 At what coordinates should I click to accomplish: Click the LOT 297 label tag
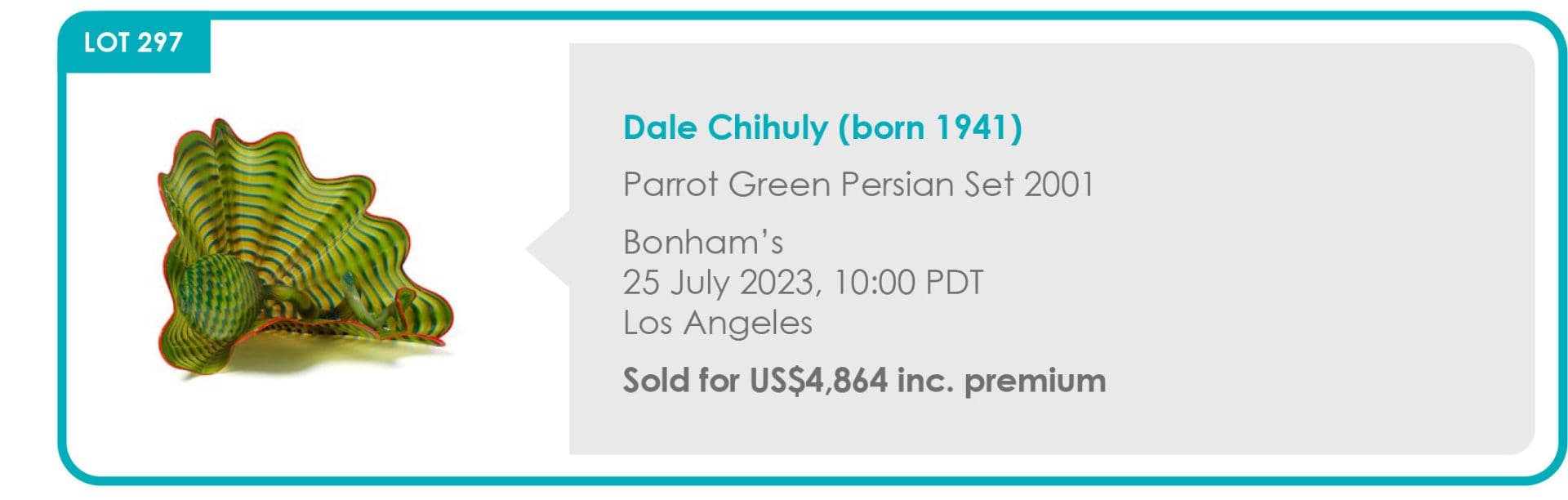point(133,42)
